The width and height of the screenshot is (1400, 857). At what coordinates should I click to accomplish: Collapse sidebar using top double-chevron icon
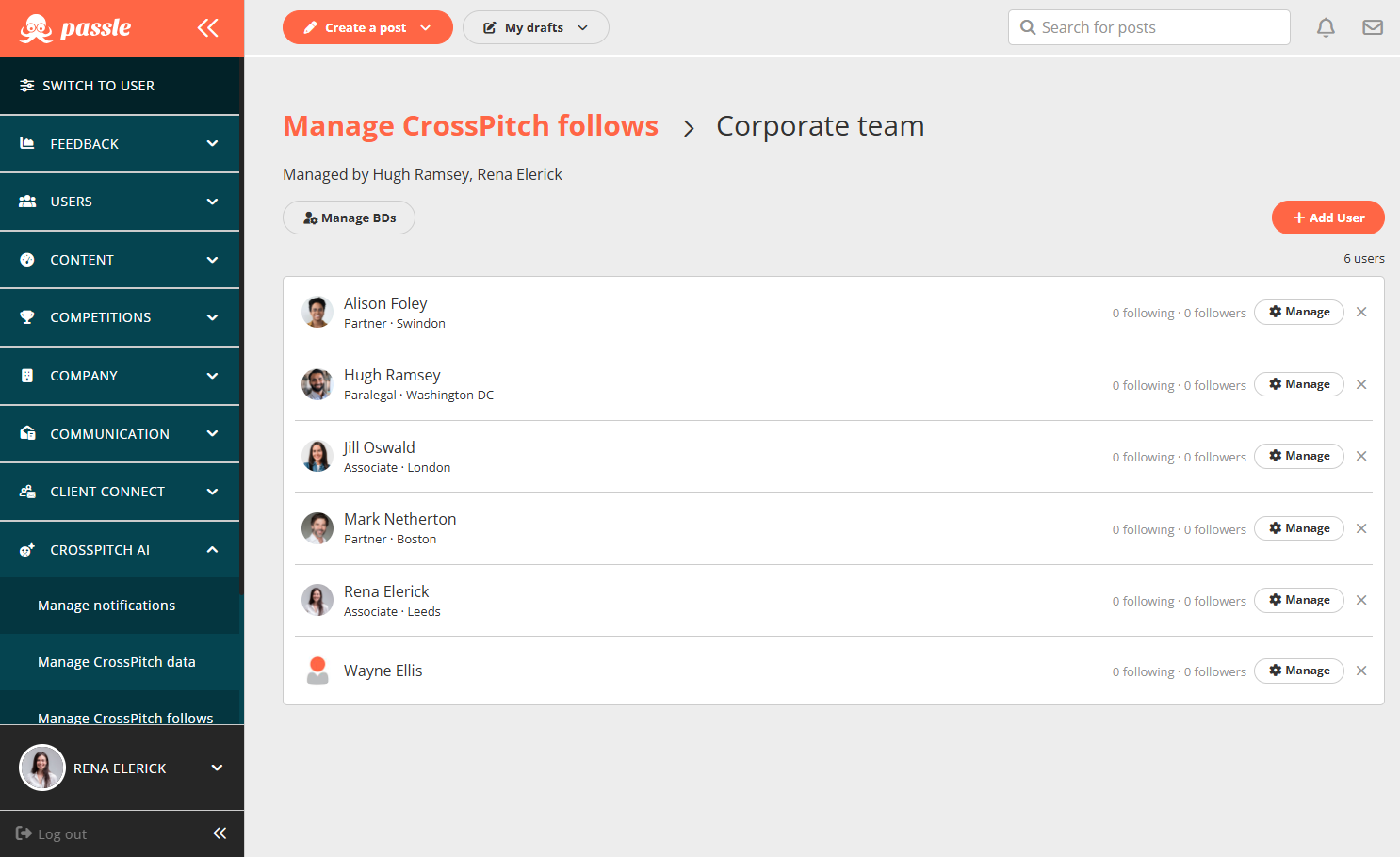click(x=208, y=28)
